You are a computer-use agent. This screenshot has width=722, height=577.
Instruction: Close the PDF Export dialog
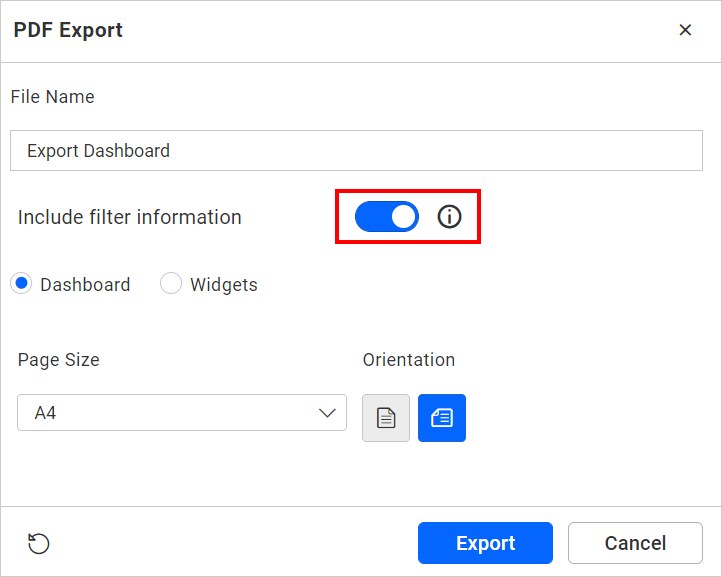[685, 30]
